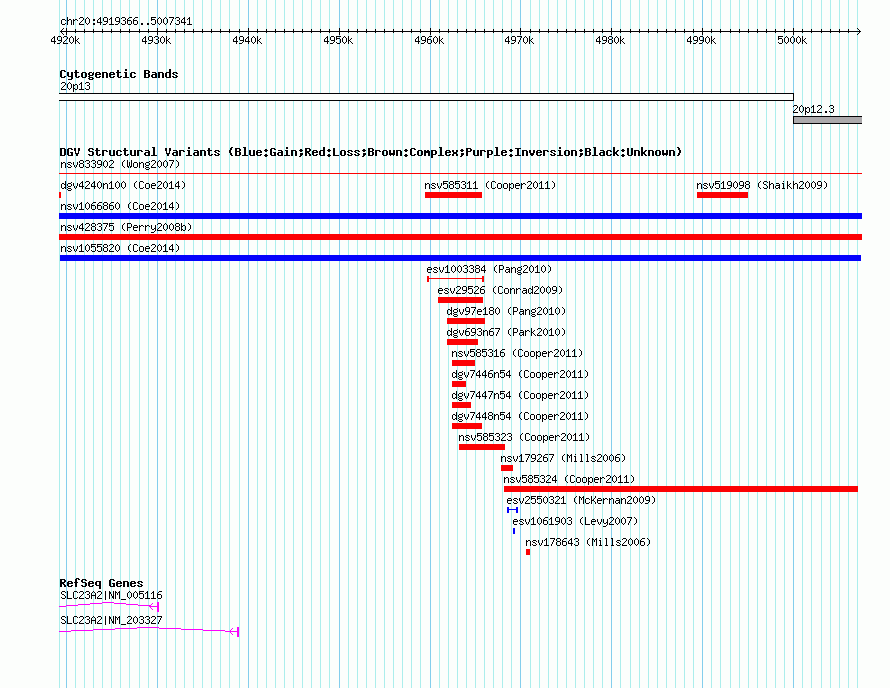Open nsv585311 (Cooper2011) red loss bar
This screenshot has width=890, height=688.
coord(454,195)
